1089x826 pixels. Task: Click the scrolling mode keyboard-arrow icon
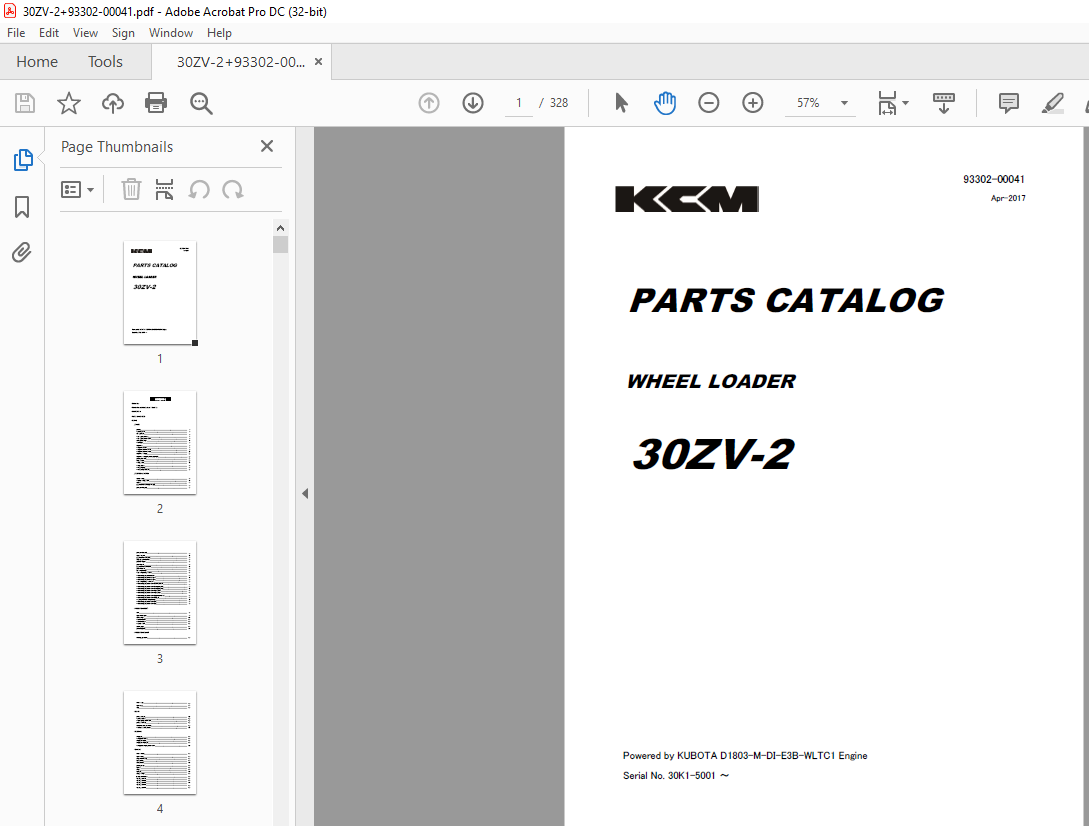944,103
